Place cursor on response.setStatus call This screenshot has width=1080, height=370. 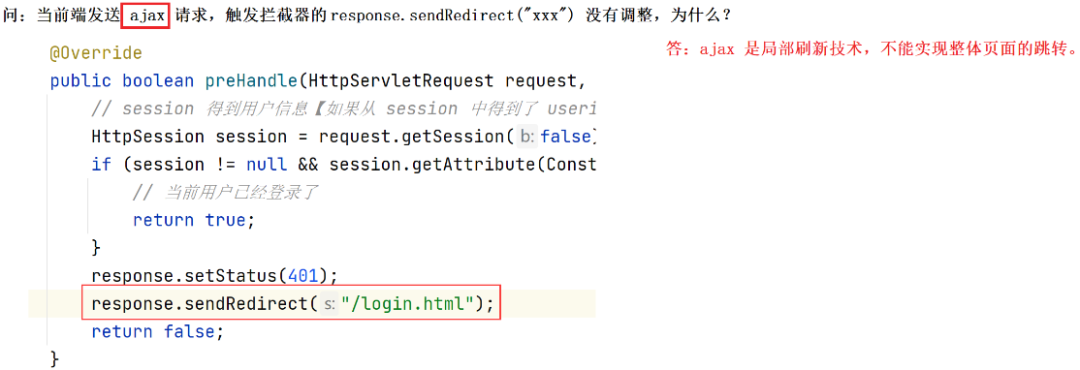215,276
